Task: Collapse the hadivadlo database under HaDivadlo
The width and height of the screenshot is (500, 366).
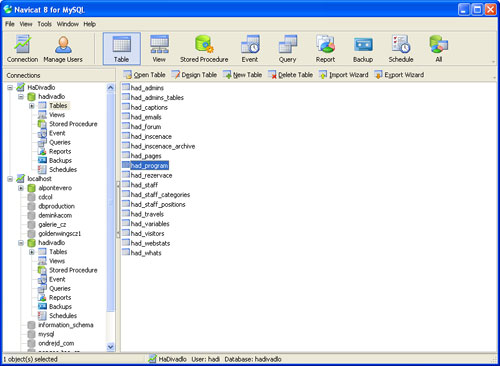Action: click(21, 97)
